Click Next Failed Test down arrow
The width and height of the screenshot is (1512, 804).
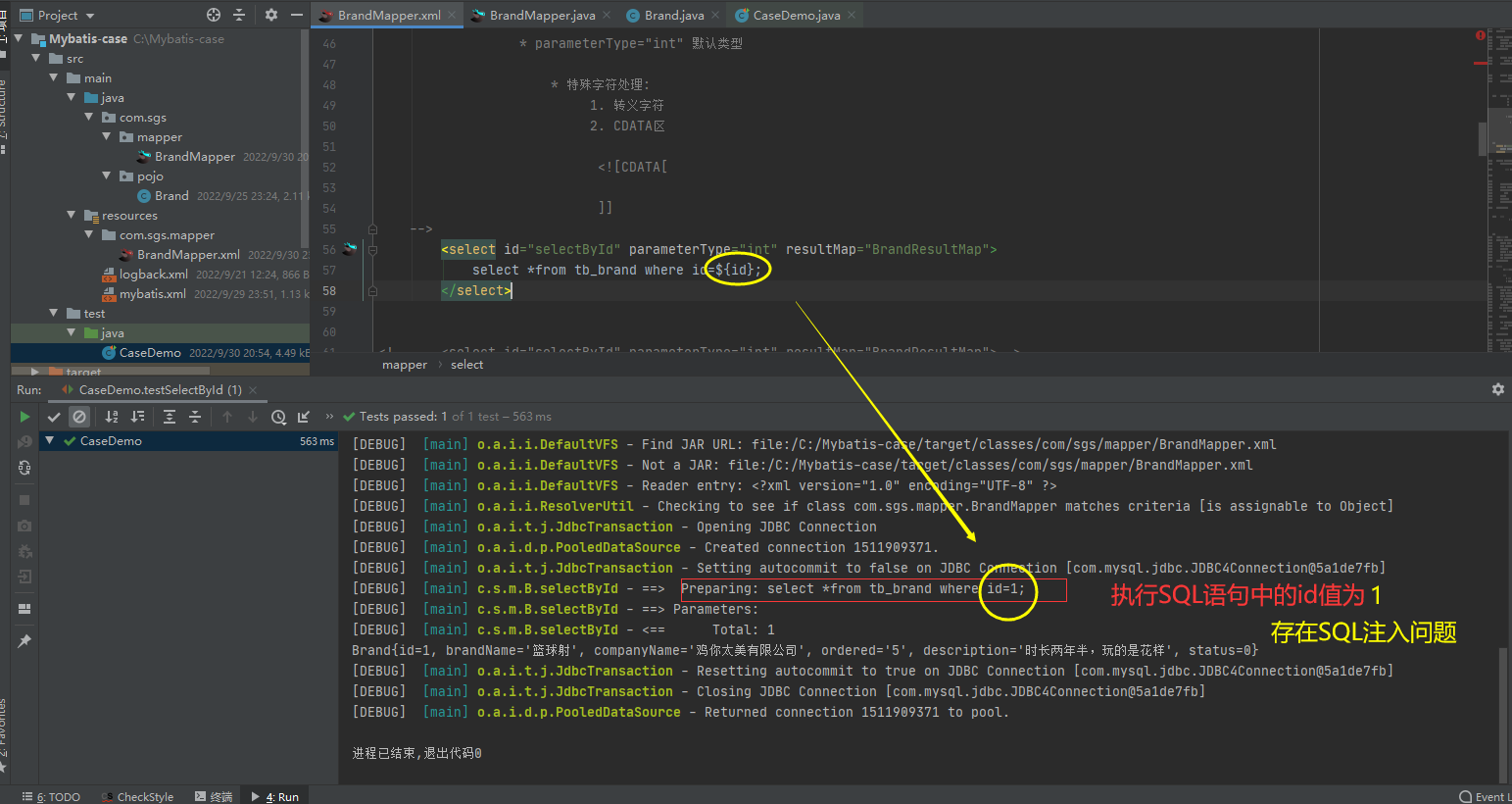pos(253,417)
